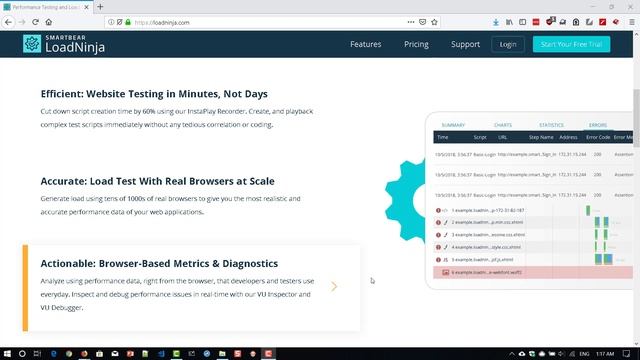
Task: Open Microsoft Store from taskbar
Action: (x=100, y=353)
